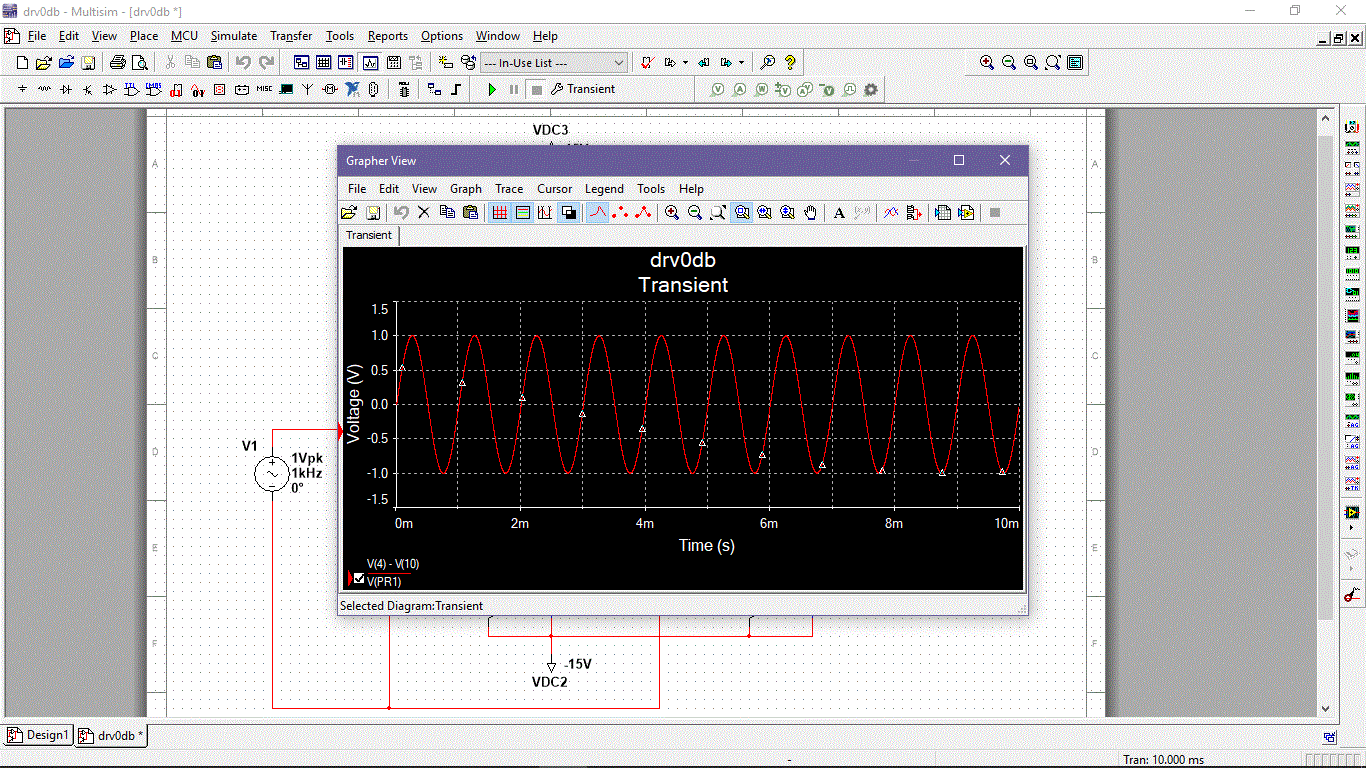Select the Transient tab in Grapher

[x=369, y=236]
